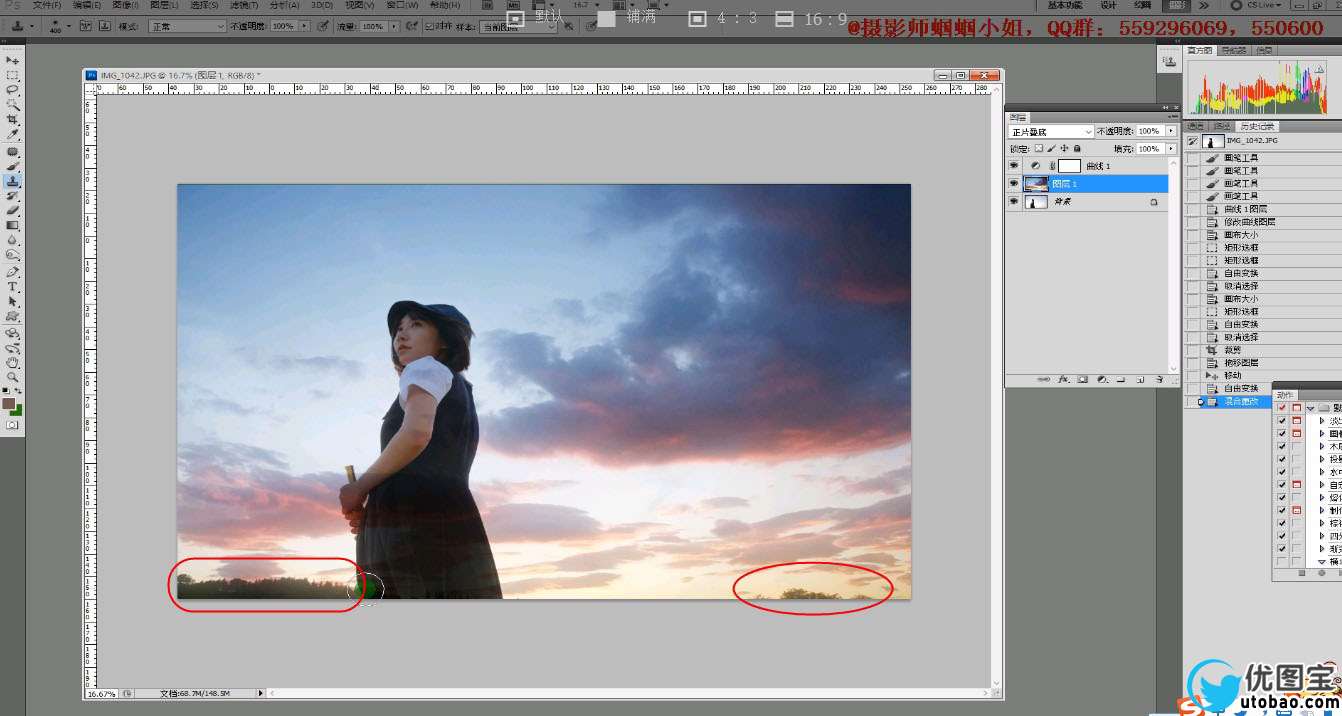Select the Magic Wand tool
The width and height of the screenshot is (1342, 716).
13,104
